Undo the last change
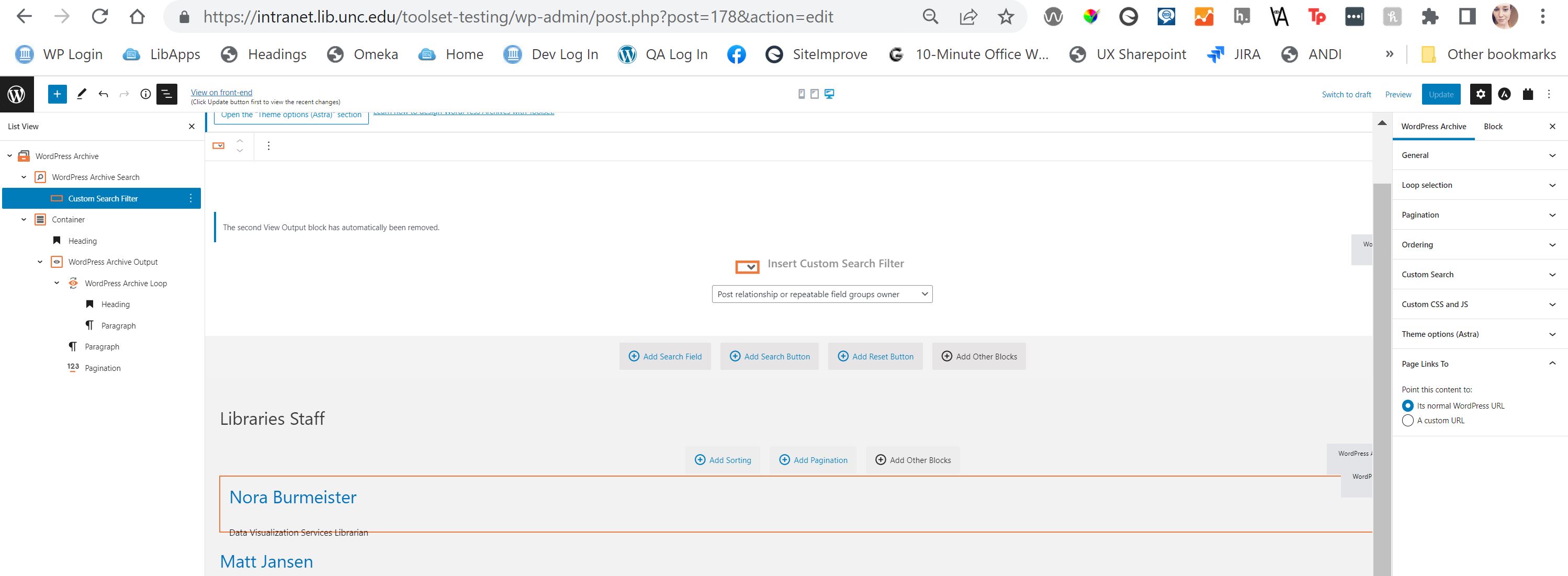This screenshot has width=1568, height=576. 103,94
